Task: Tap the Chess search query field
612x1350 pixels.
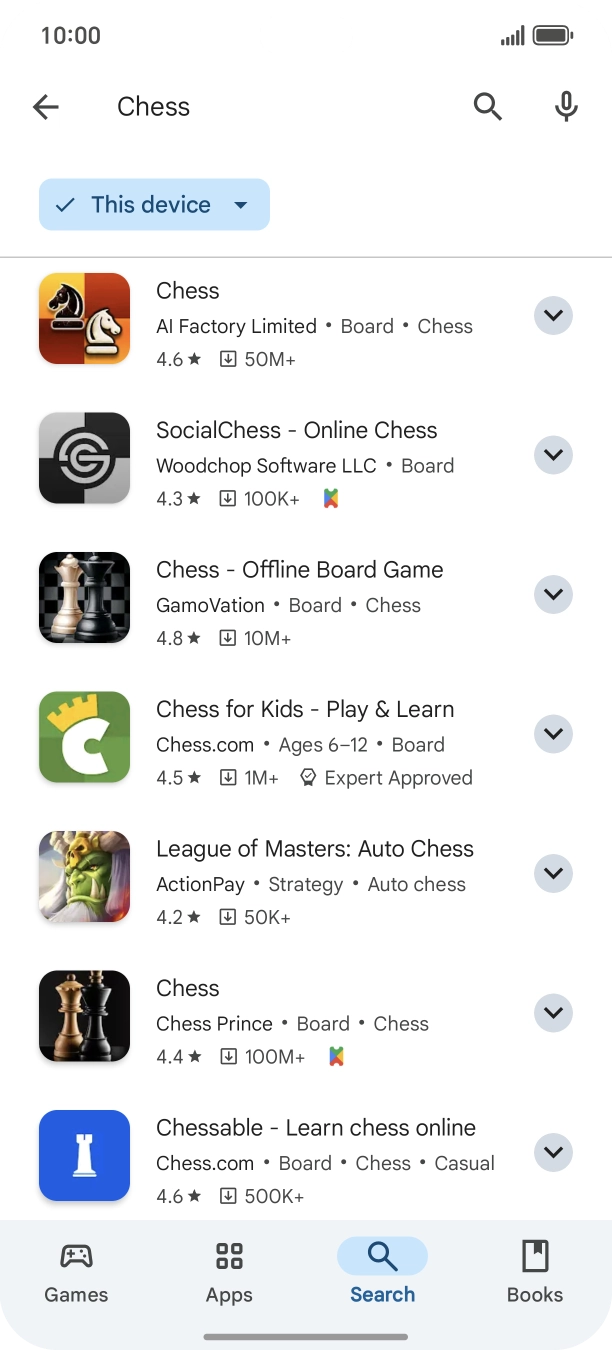Action: tap(153, 107)
